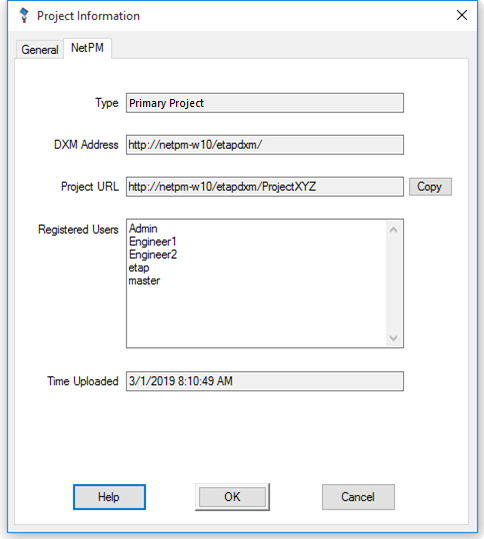Image resolution: width=484 pixels, height=539 pixels.
Task: Click the Project URL label
Action: pos(90,187)
